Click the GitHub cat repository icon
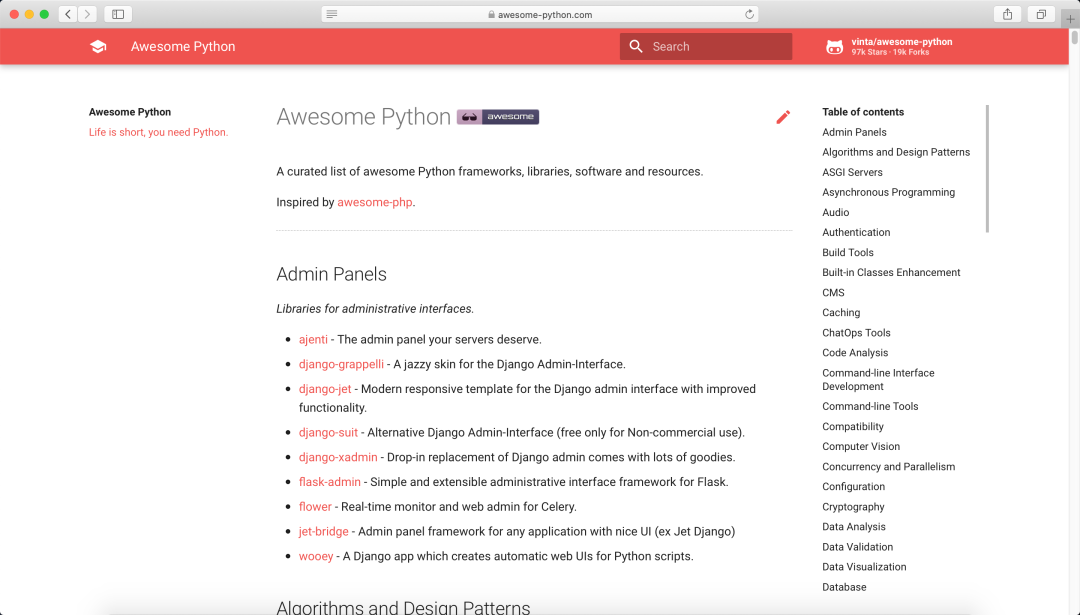The height and width of the screenshot is (615, 1080). click(x=834, y=47)
